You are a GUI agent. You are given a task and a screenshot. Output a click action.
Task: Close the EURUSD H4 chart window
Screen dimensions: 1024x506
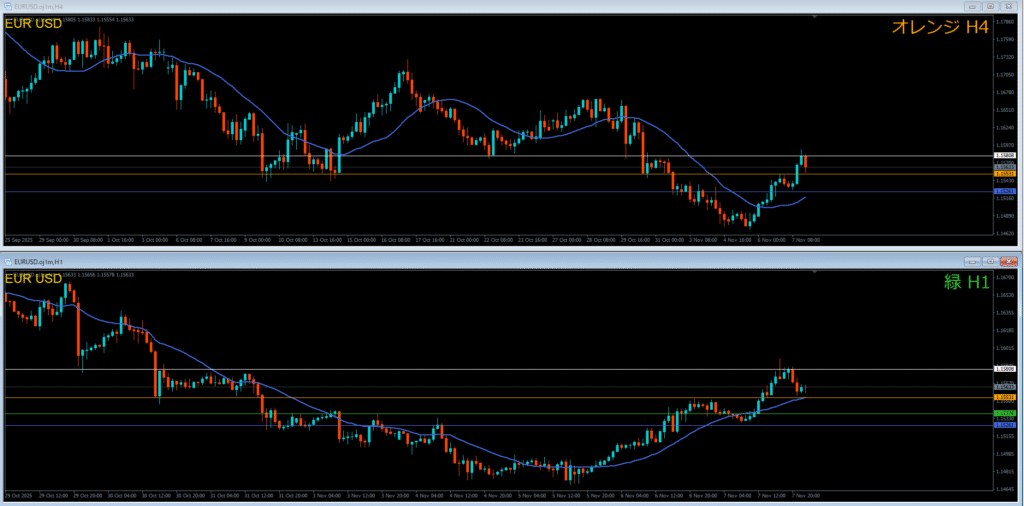[1009, 6]
